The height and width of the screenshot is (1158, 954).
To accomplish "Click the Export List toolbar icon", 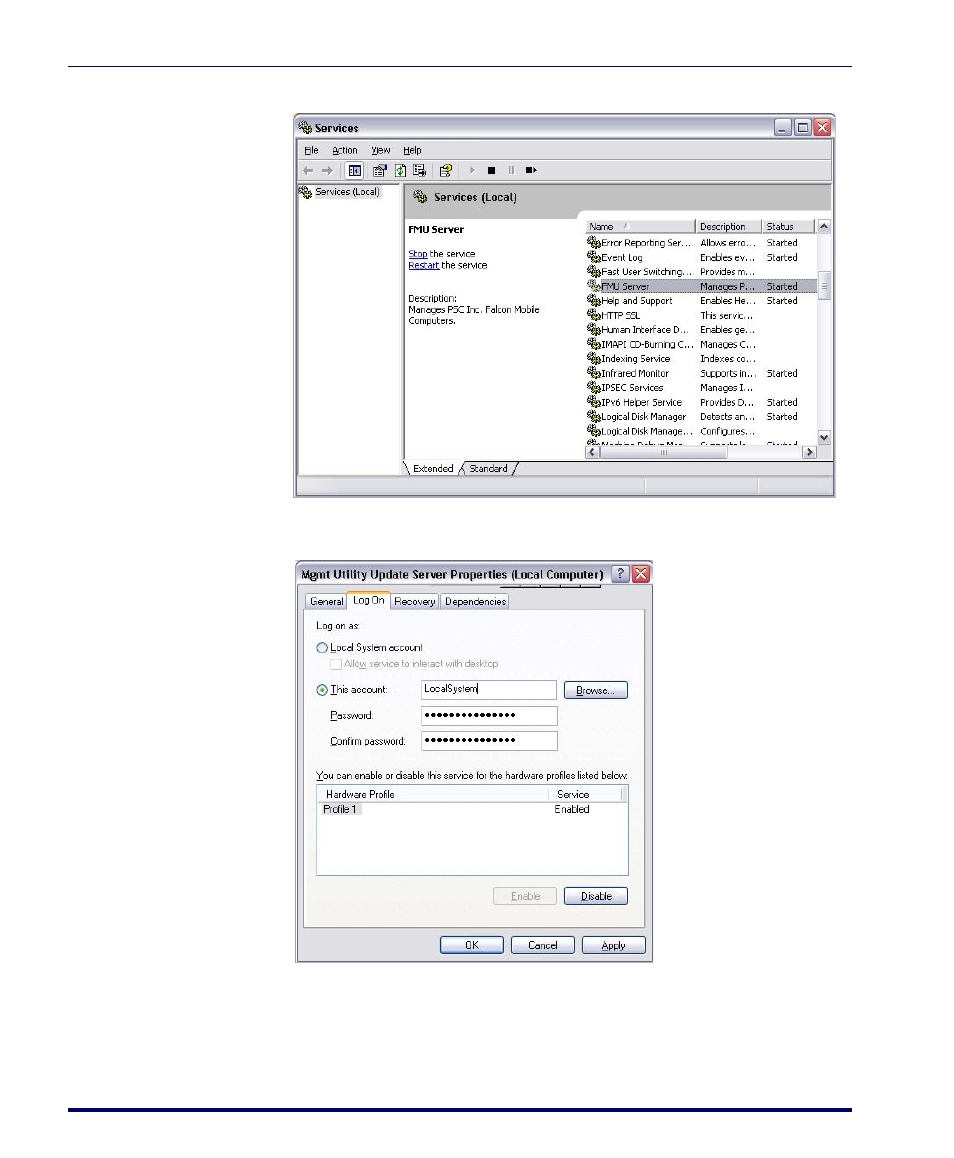I will 419,171.
